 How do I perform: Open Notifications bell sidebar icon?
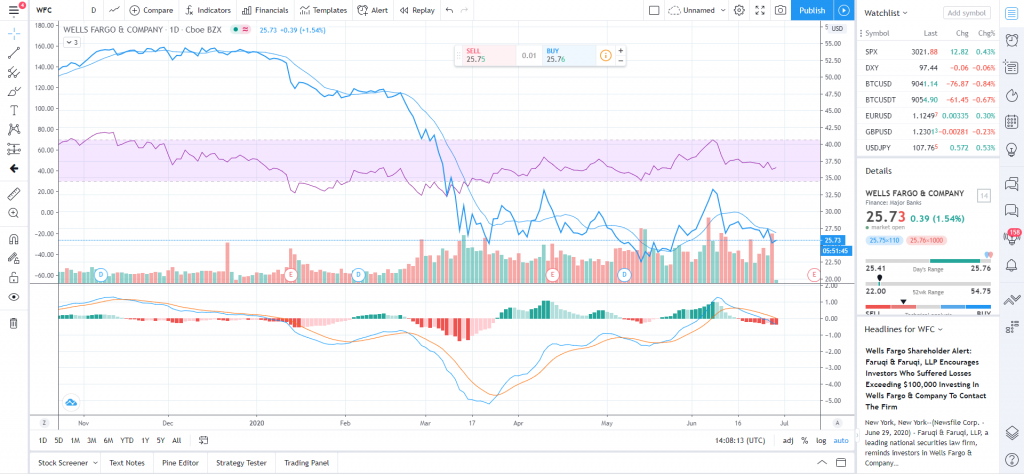(x=1011, y=265)
